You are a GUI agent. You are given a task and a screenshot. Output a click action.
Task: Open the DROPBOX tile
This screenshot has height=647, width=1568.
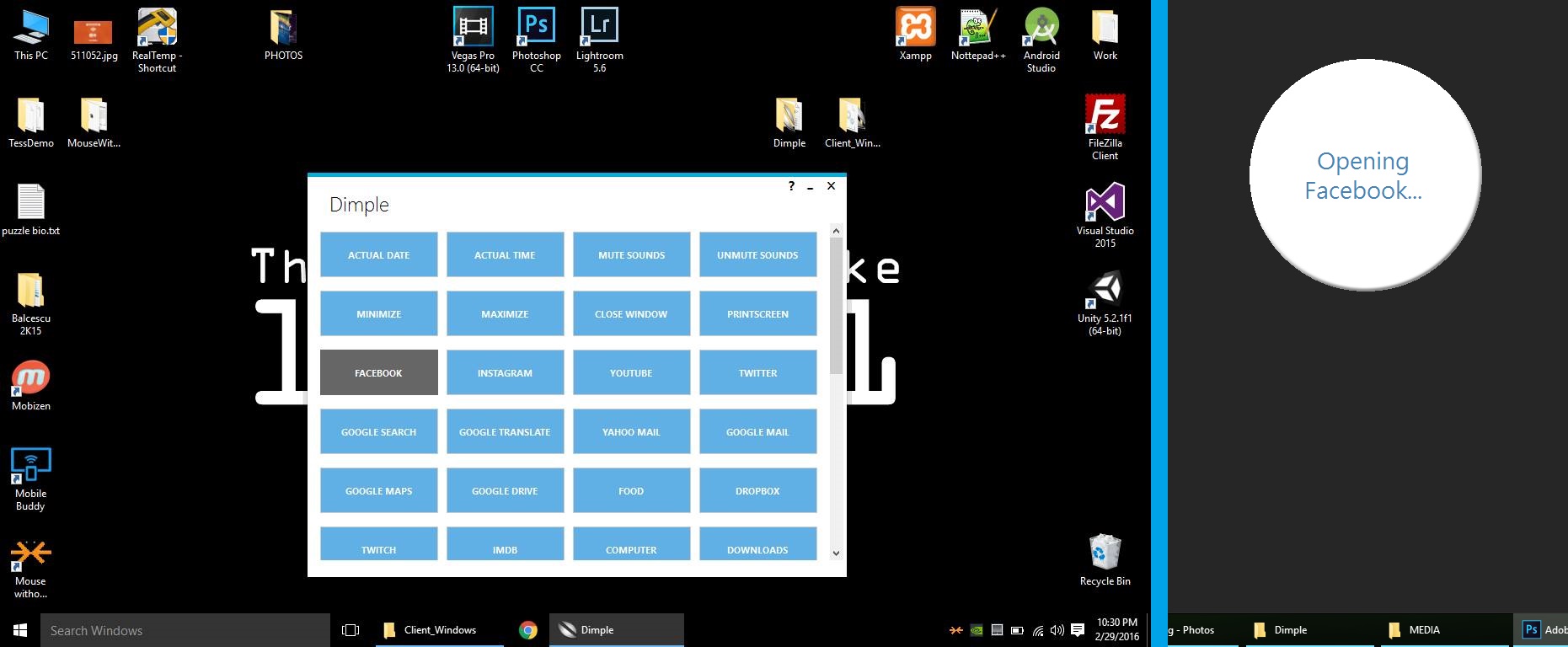point(757,490)
